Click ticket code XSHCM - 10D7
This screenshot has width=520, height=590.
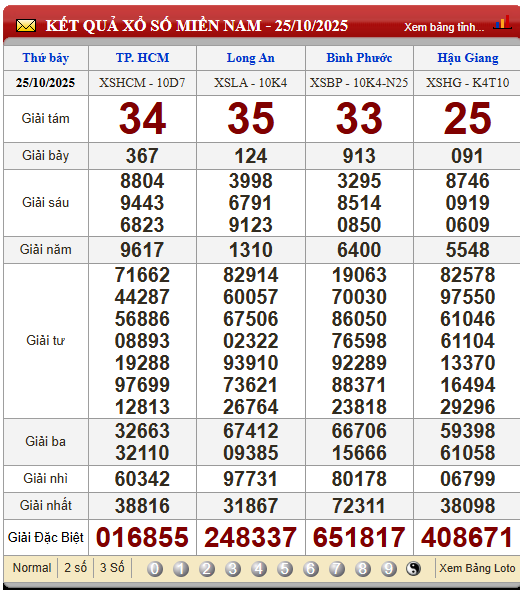(x=142, y=82)
